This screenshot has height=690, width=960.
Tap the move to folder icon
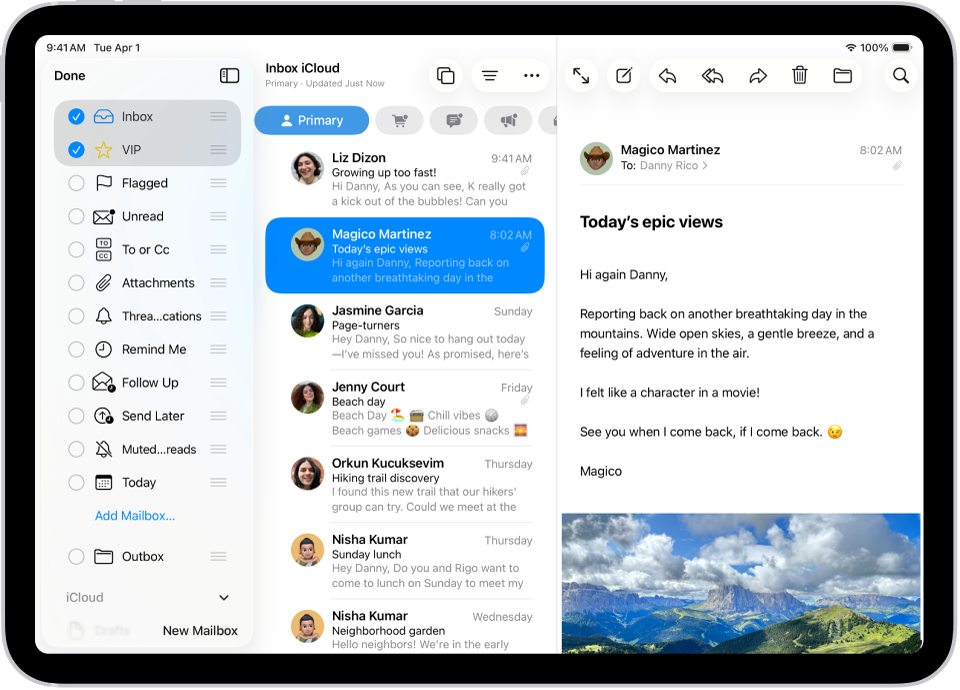tap(842, 75)
